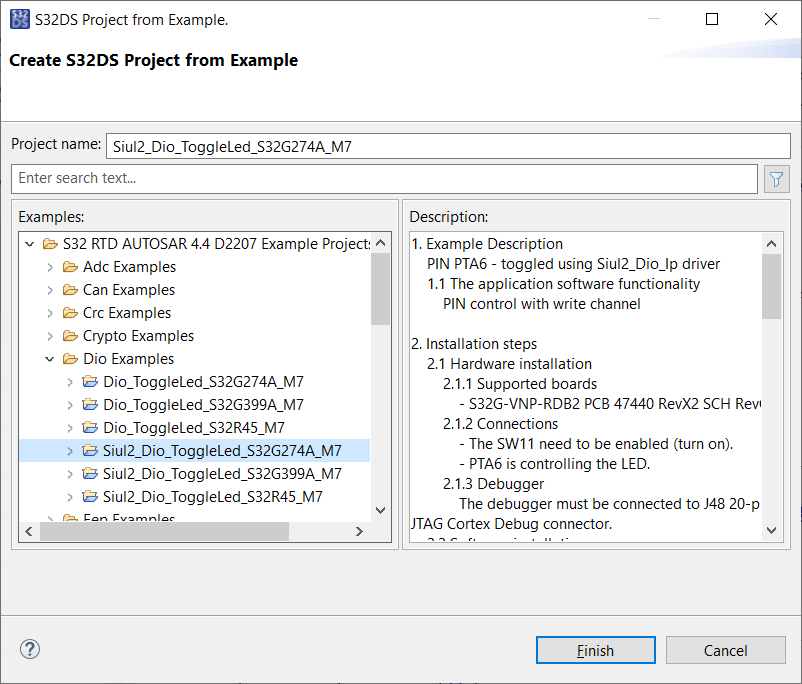This screenshot has width=802, height=684.
Task: Click the search filter icon
Action: [x=775, y=178]
